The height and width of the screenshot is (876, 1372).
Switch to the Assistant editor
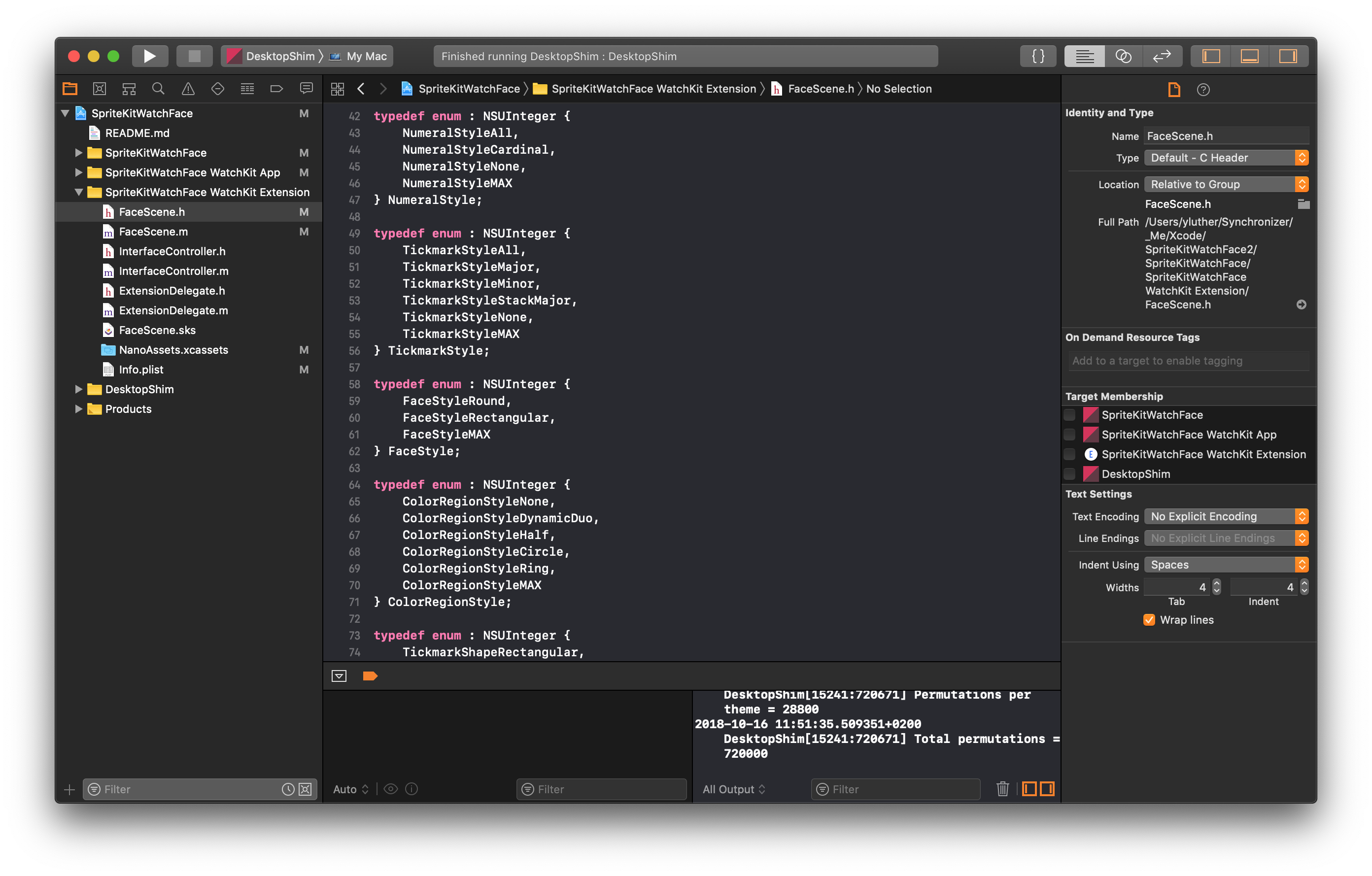(1123, 56)
